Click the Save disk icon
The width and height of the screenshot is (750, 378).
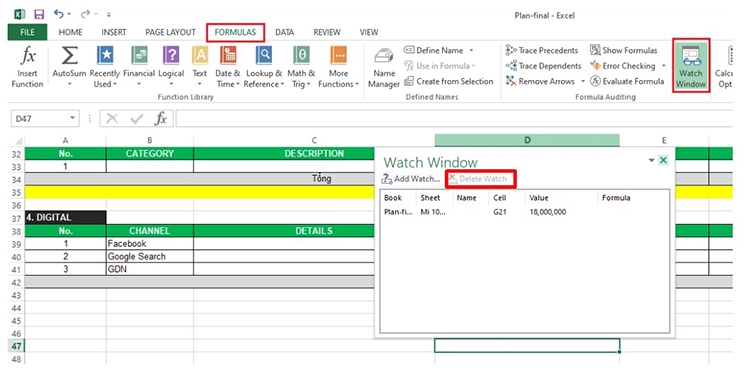click(39, 14)
